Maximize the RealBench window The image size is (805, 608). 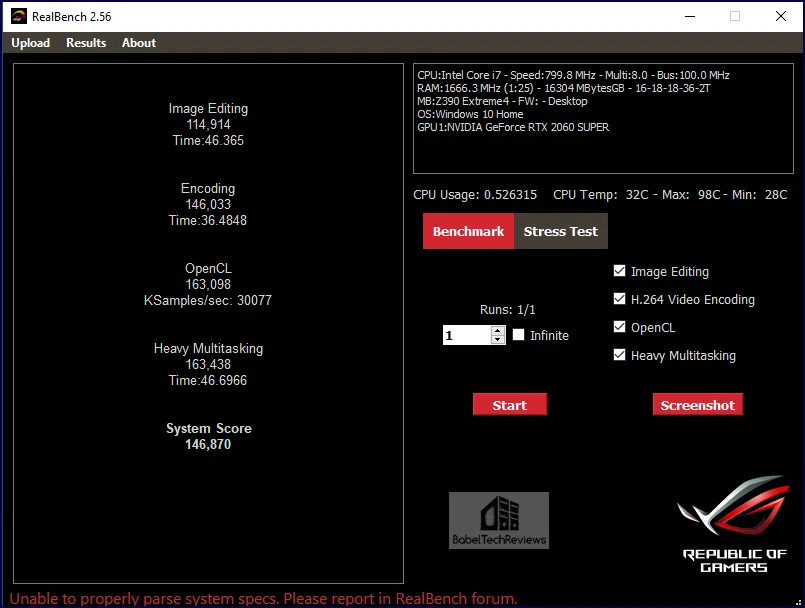tap(735, 16)
